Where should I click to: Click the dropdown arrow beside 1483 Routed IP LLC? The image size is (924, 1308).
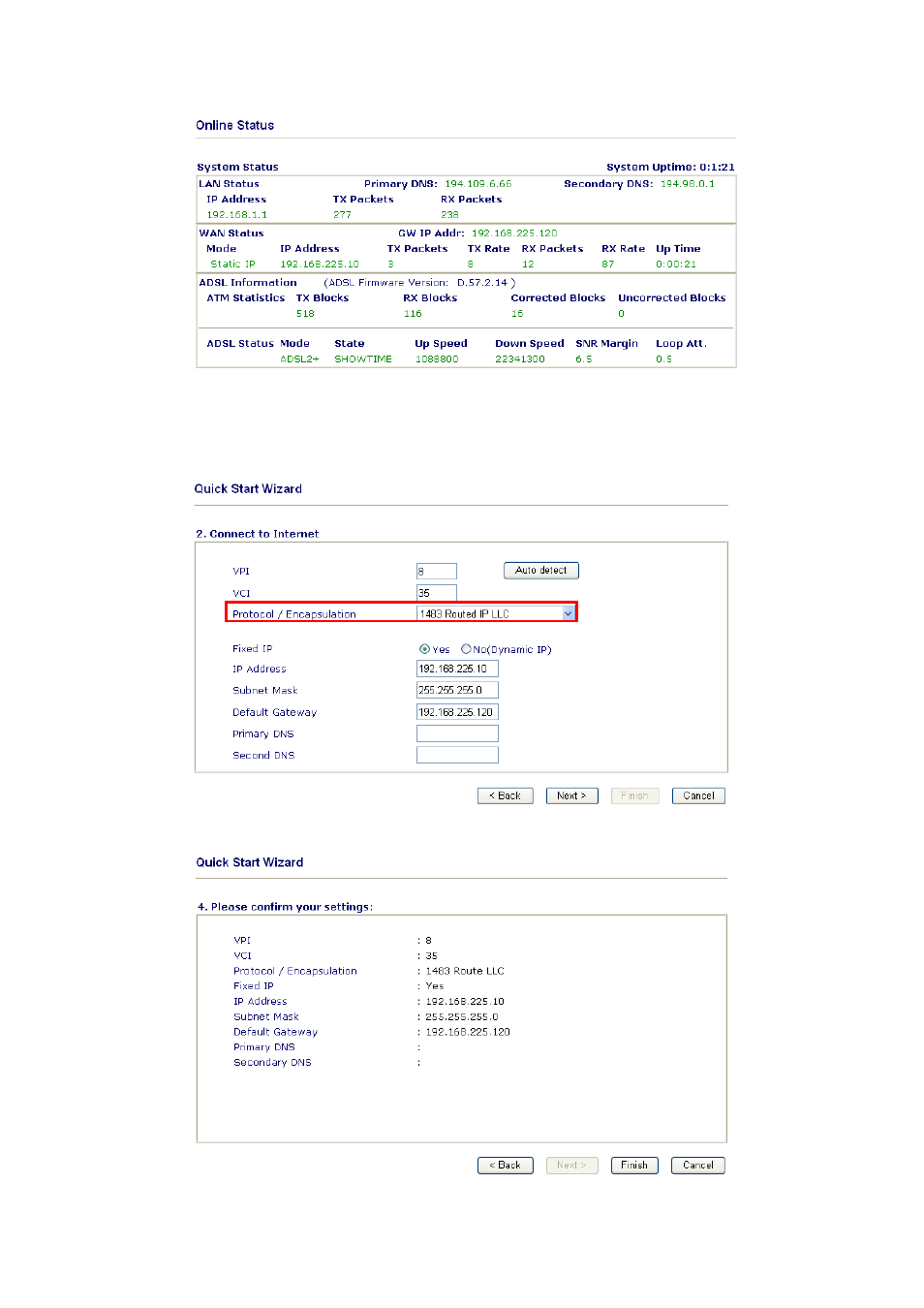pos(569,613)
